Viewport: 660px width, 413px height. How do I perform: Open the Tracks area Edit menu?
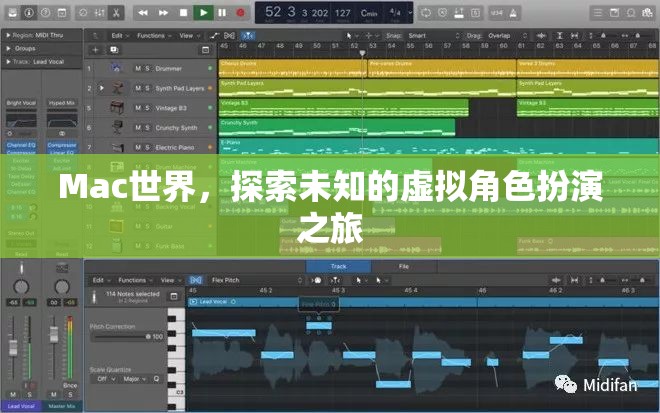pos(120,36)
